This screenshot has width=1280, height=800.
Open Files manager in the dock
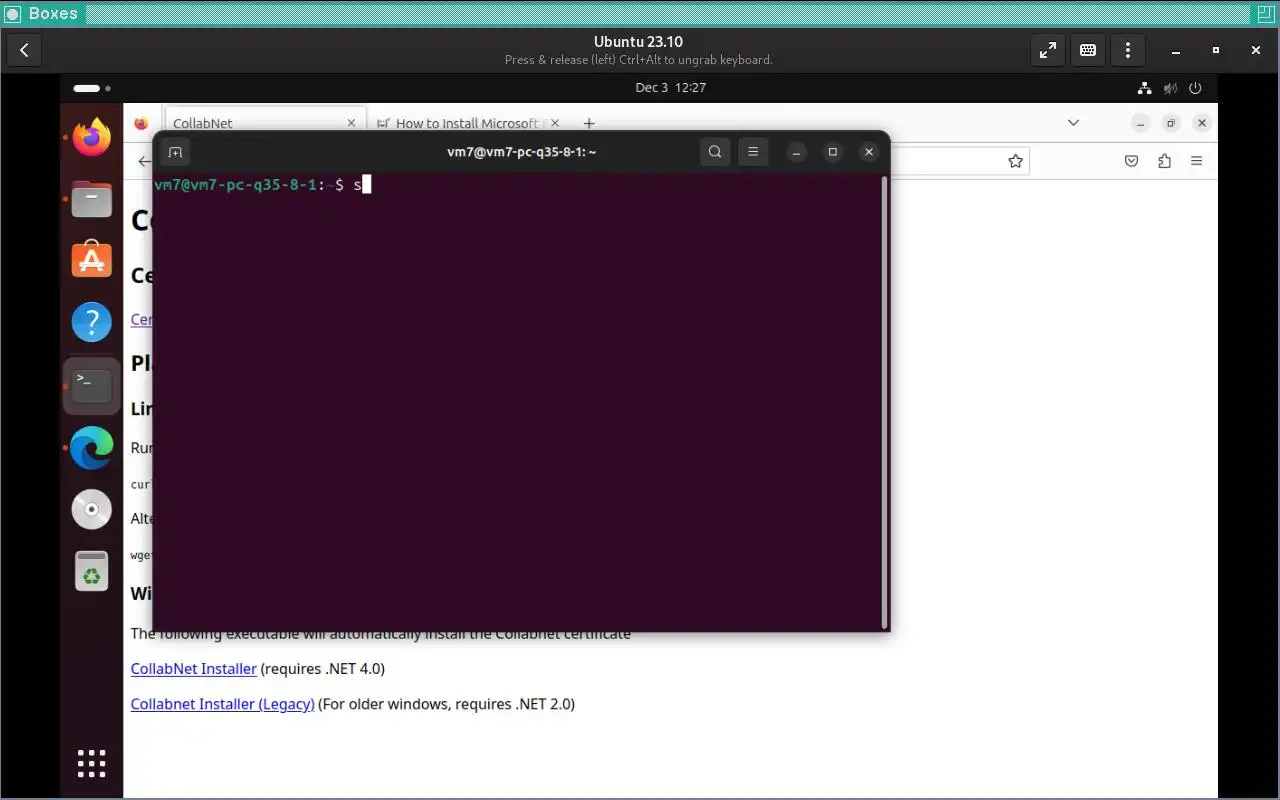tap(91, 199)
